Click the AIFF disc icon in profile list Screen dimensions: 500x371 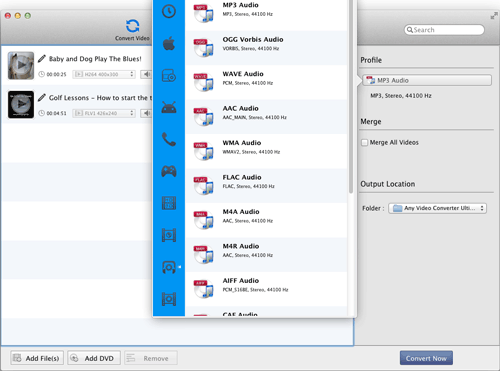pos(204,289)
